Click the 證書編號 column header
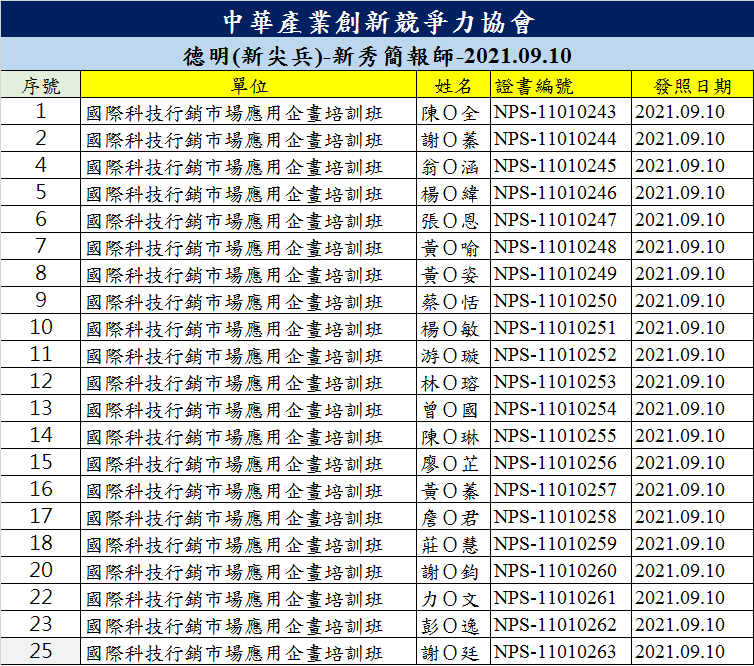Viewport: 754px width, 666px height. point(561,85)
